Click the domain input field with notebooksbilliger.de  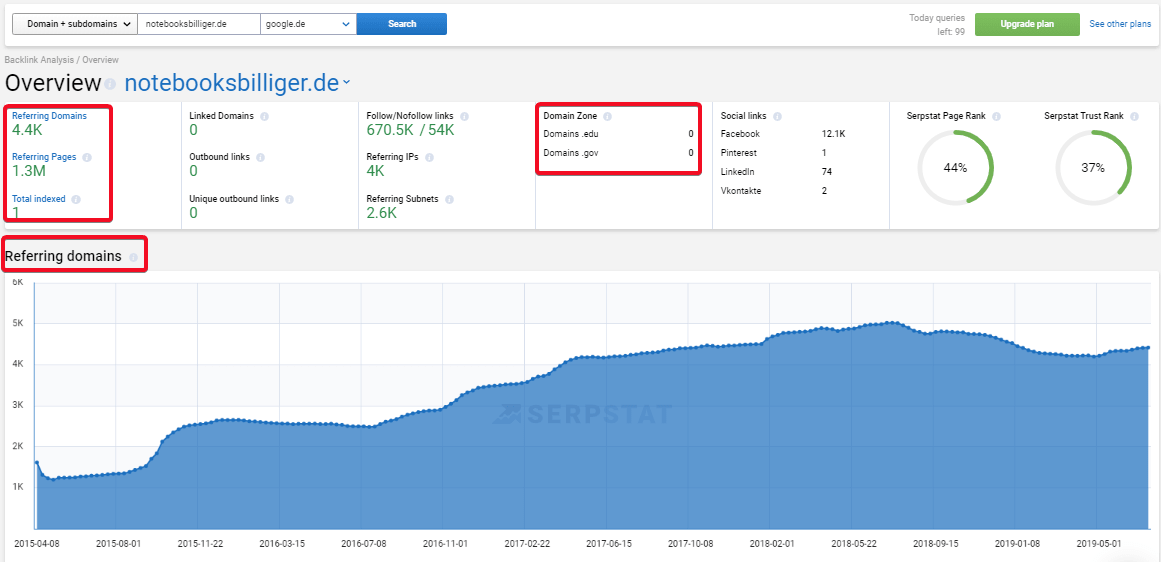pos(199,24)
